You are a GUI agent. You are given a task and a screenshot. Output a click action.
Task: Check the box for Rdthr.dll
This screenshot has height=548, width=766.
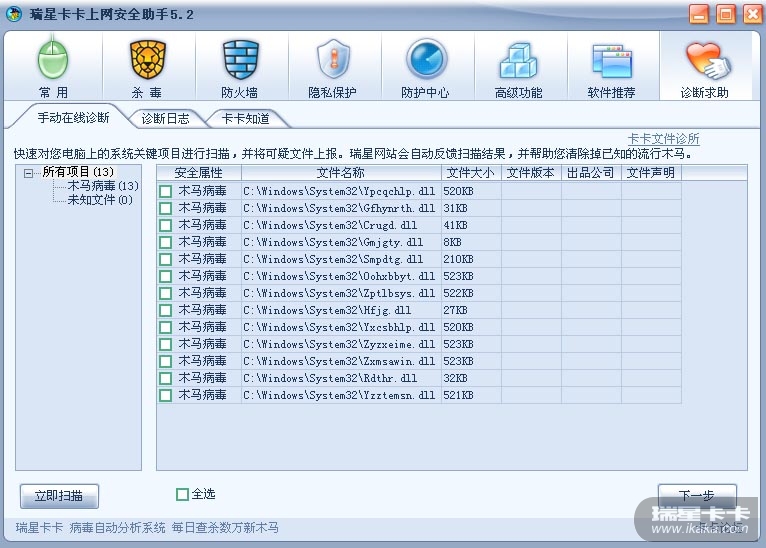(x=166, y=378)
